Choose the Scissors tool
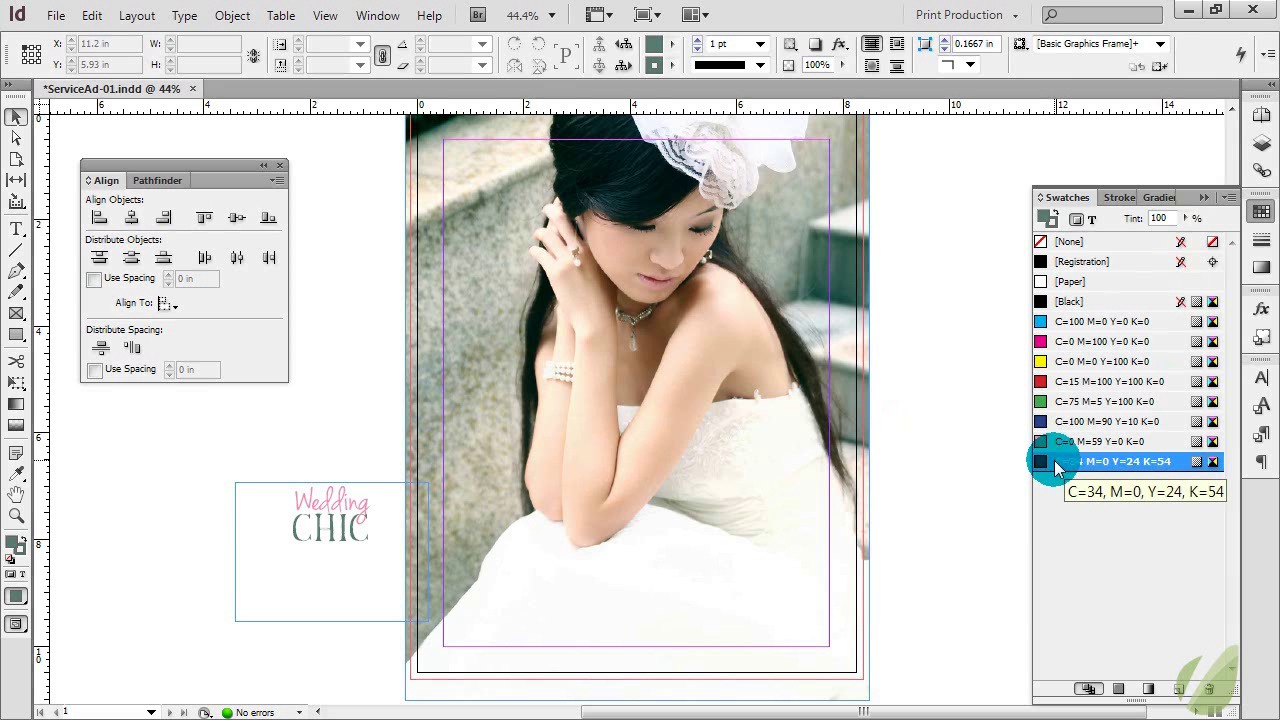Screen dimensions: 1280x720 16,361
